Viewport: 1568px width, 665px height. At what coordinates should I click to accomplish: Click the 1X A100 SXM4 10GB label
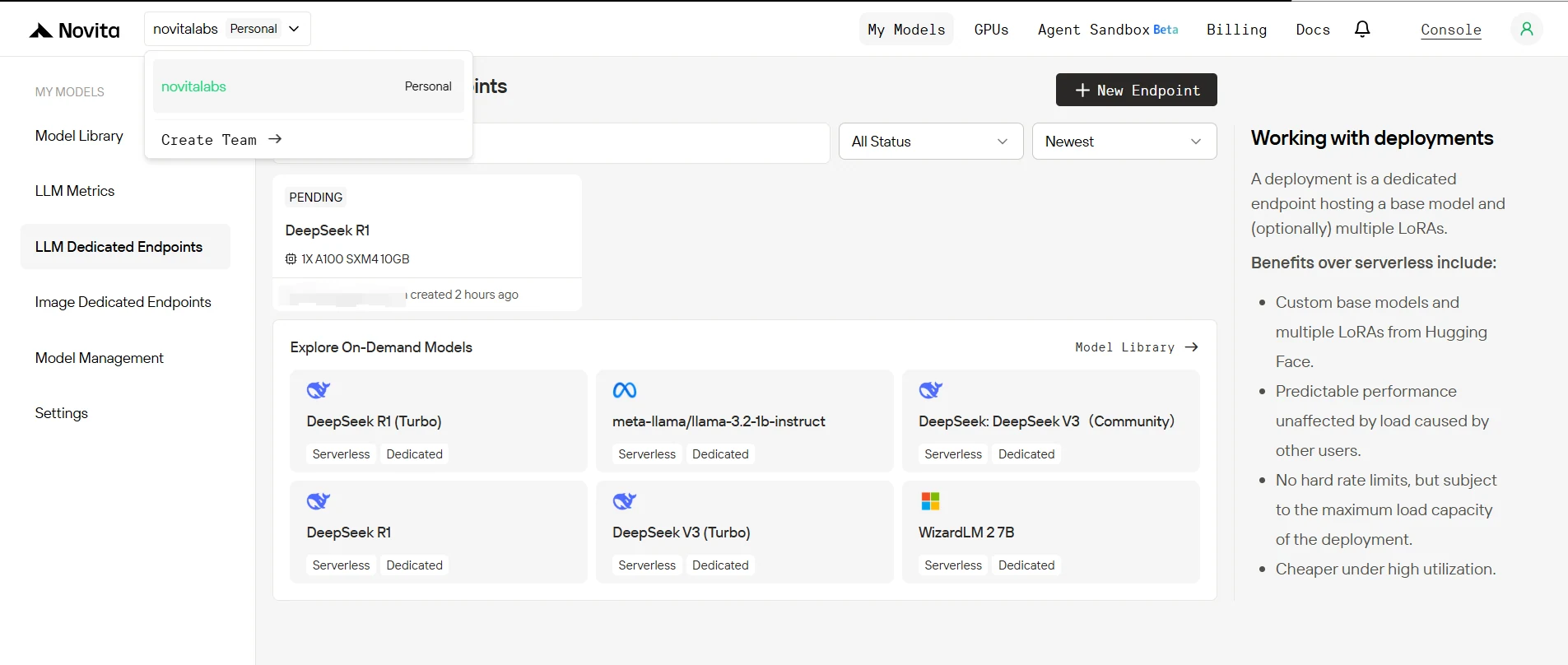[x=355, y=259]
